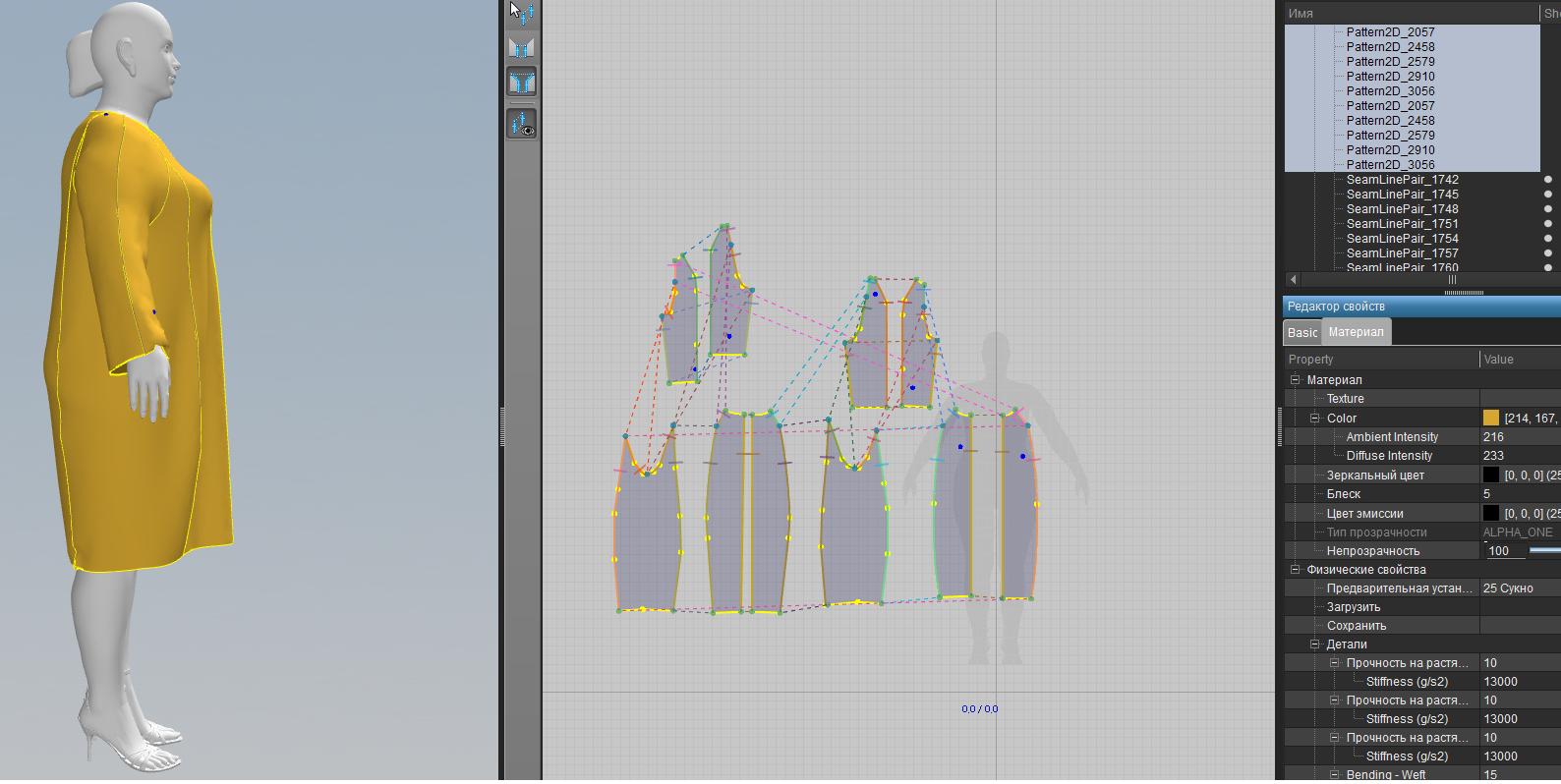Select the edit sewing tool with arrow
The width and height of the screenshot is (1561, 784).
click(x=521, y=12)
